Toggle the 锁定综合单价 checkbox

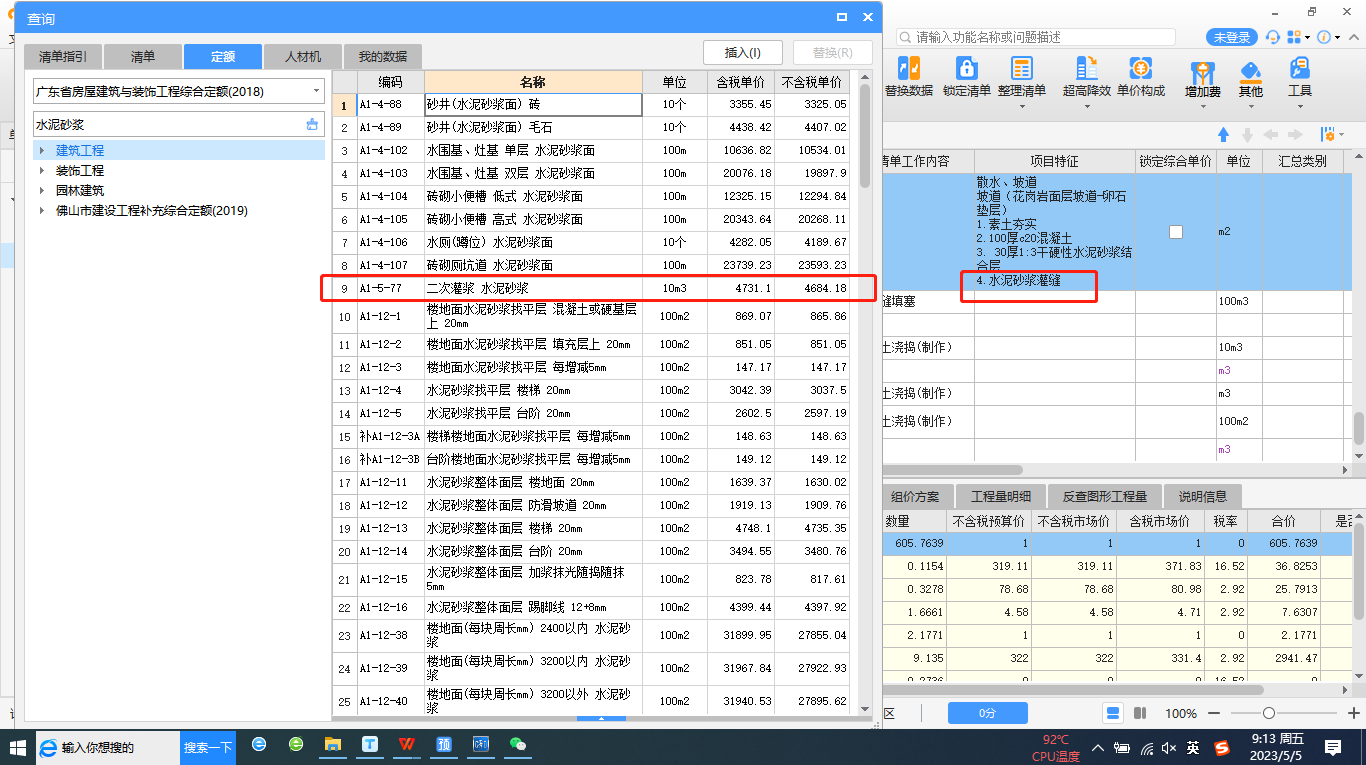(1176, 231)
